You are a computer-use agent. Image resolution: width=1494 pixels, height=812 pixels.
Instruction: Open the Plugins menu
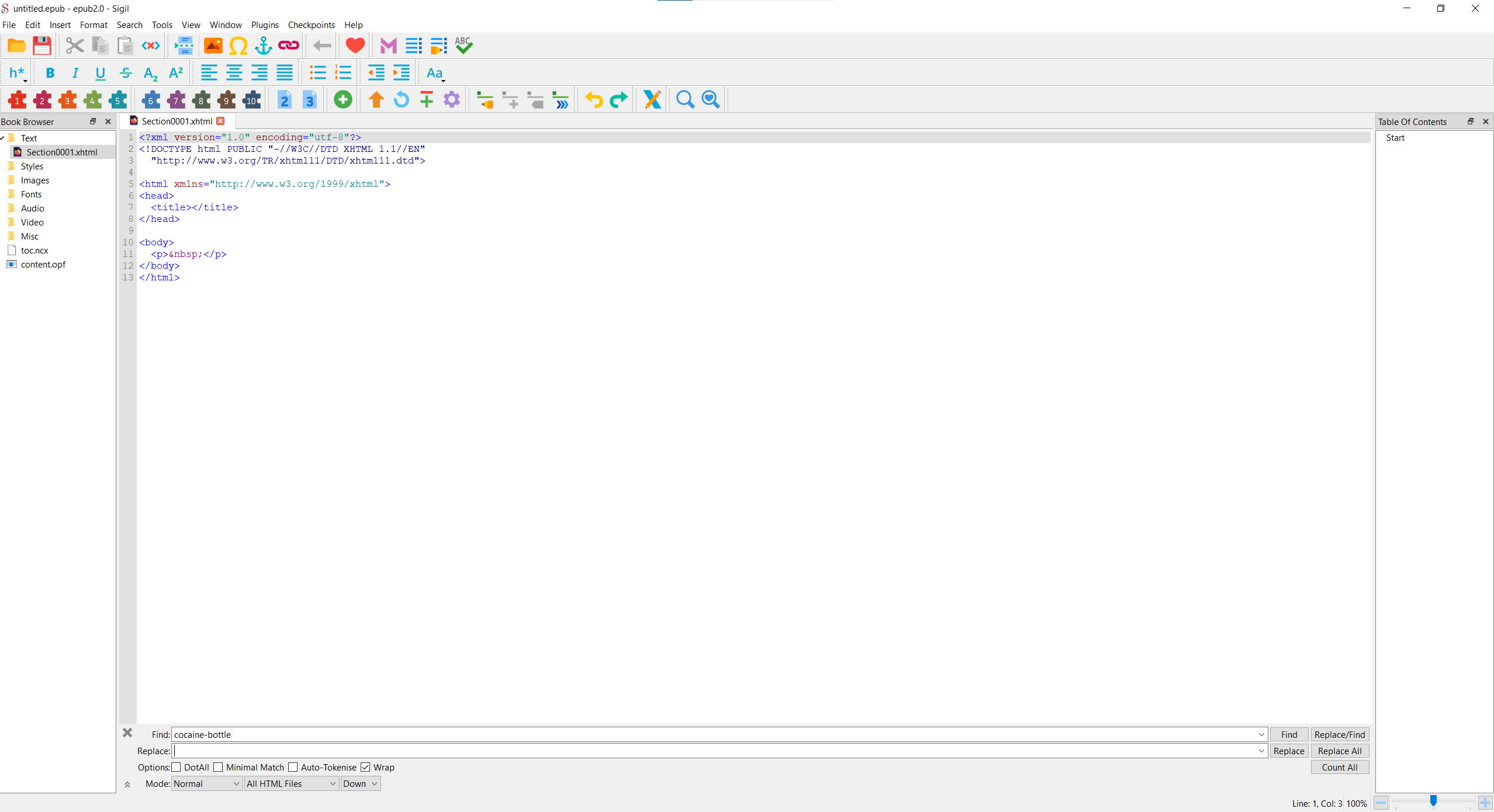(265, 25)
